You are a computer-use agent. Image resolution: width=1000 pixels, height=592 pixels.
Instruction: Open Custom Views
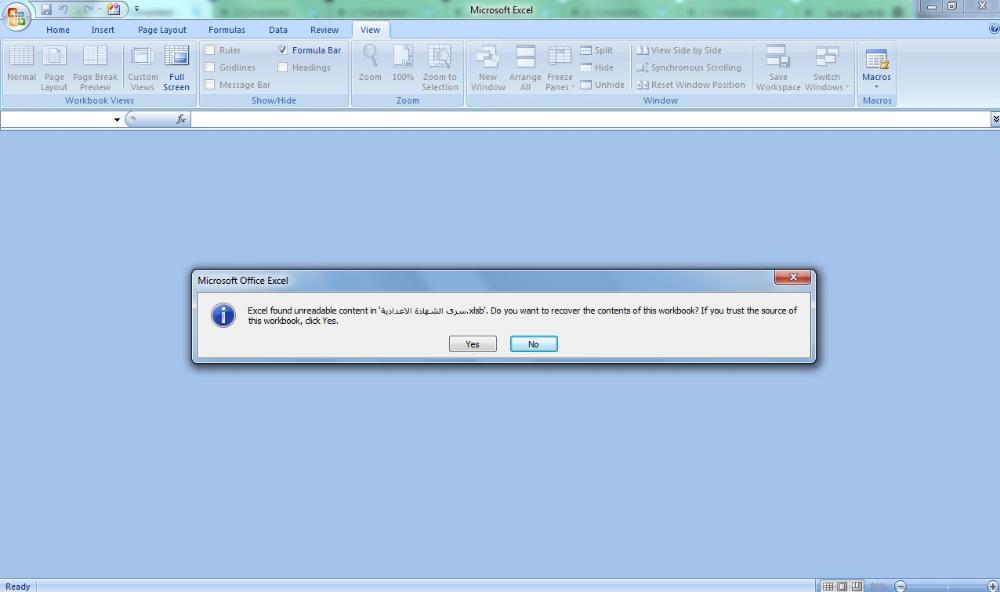142,68
